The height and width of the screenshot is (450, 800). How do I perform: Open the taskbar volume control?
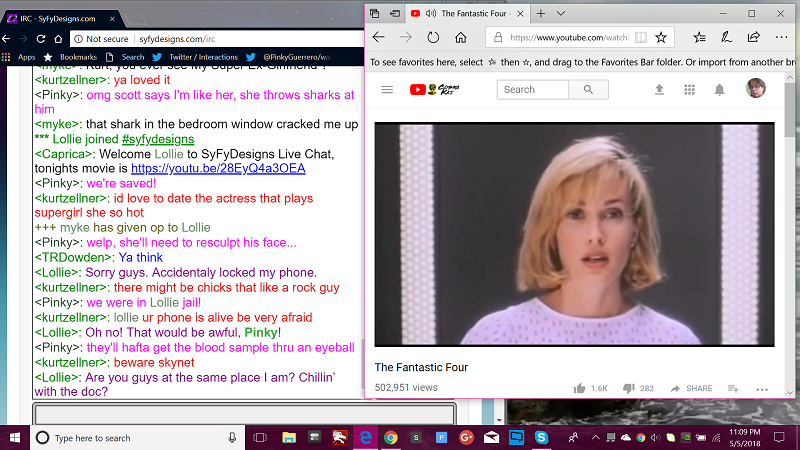pos(656,438)
